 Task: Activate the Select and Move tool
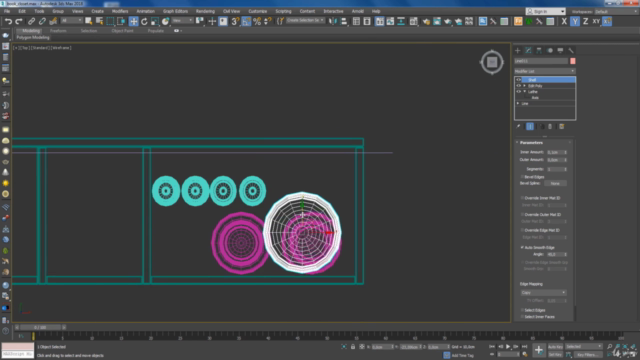(133, 21)
